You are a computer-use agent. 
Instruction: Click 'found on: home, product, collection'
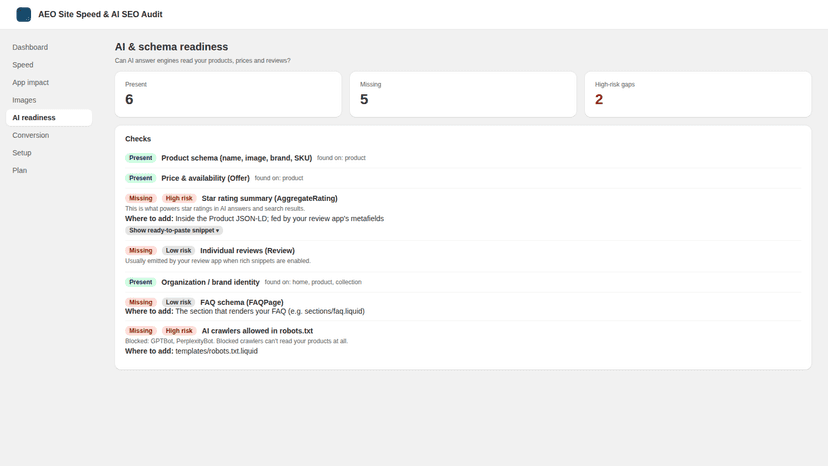pyautogui.click(x=313, y=282)
